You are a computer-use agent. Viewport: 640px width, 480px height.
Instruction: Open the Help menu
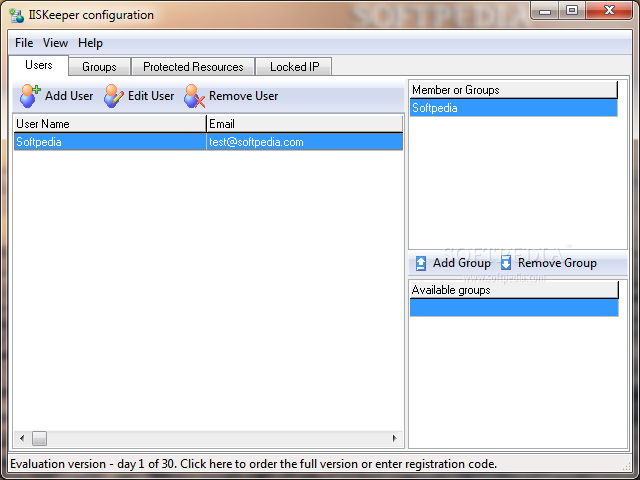(90, 43)
